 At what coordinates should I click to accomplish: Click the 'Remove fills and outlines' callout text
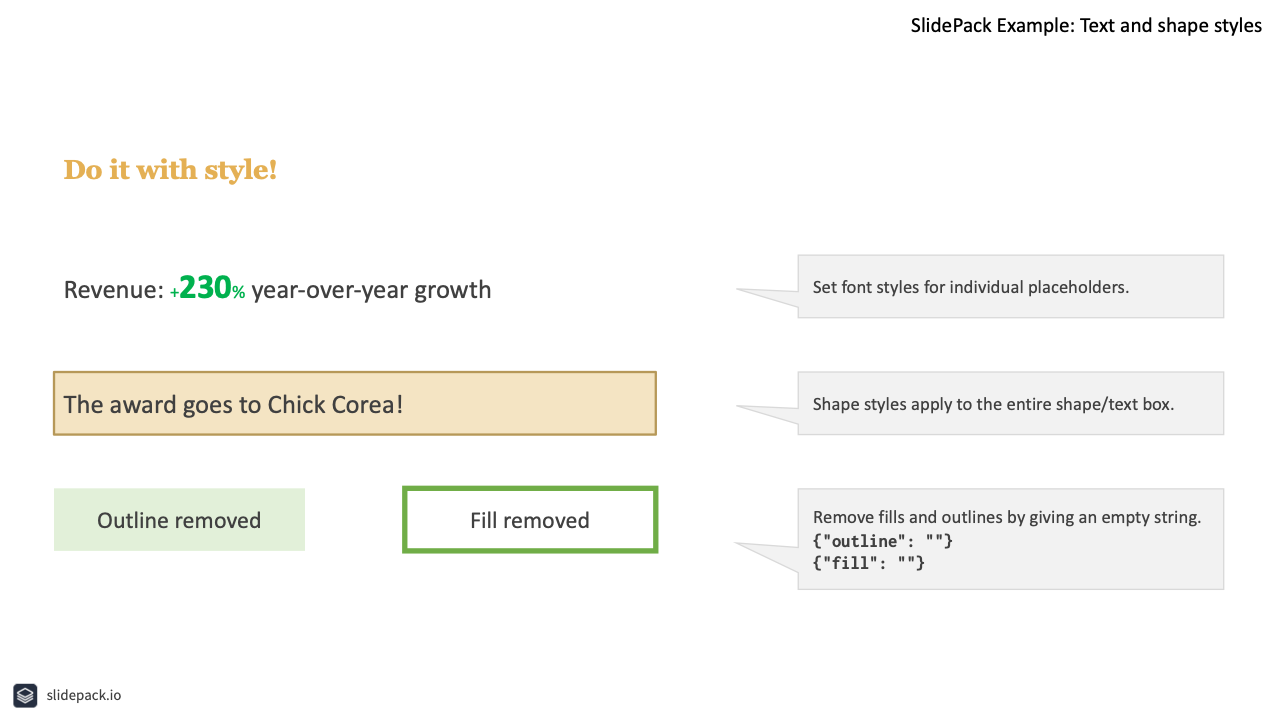click(1007, 517)
